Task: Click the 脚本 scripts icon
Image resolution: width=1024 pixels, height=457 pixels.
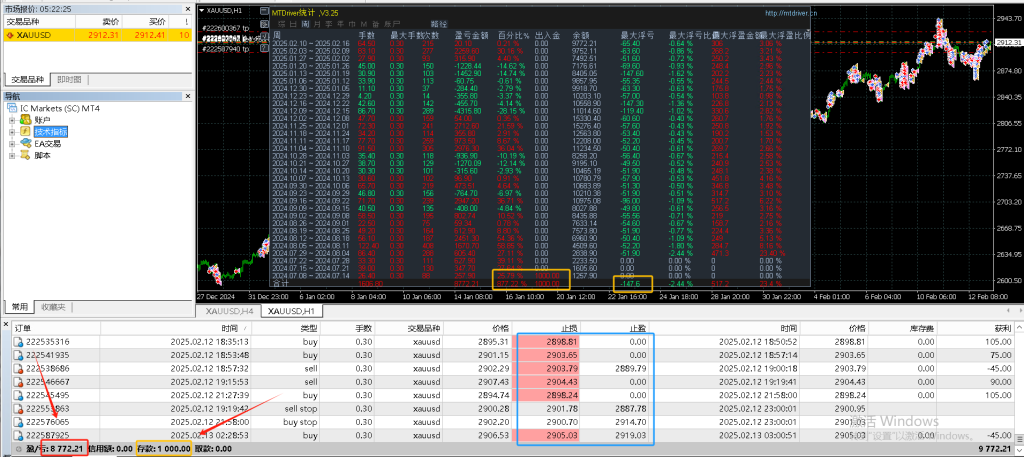Action: click(x=26, y=156)
